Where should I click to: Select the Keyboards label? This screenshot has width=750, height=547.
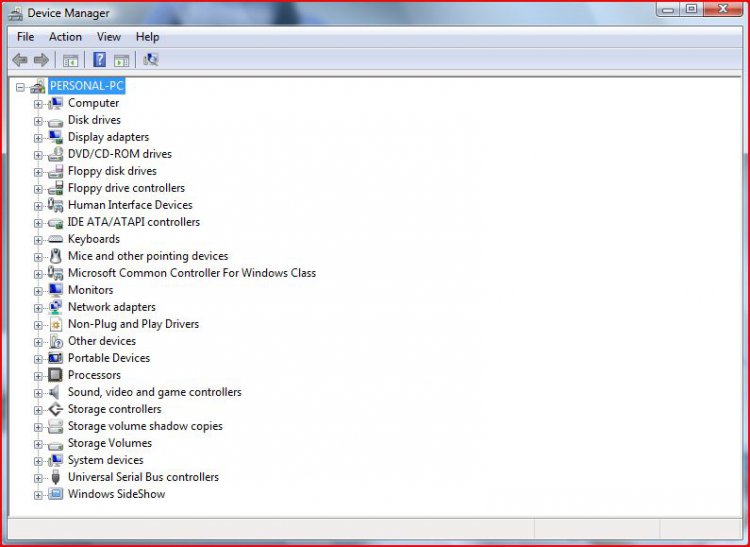(x=94, y=239)
